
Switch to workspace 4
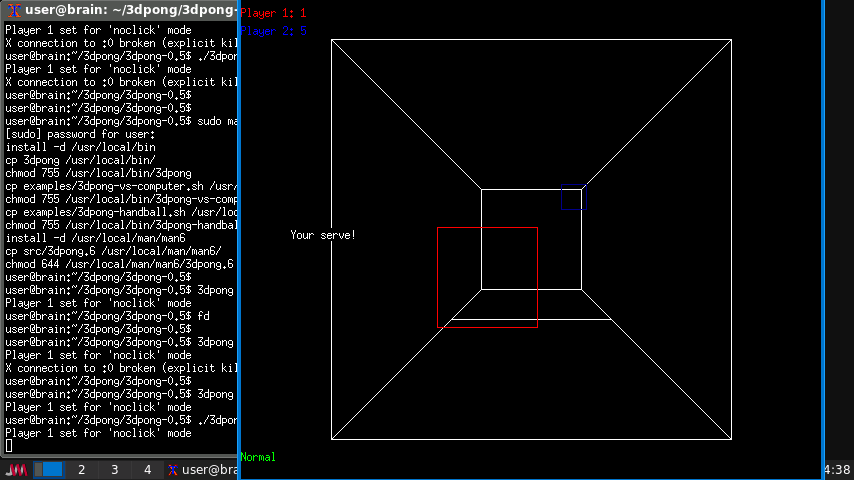tap(147, 470)
